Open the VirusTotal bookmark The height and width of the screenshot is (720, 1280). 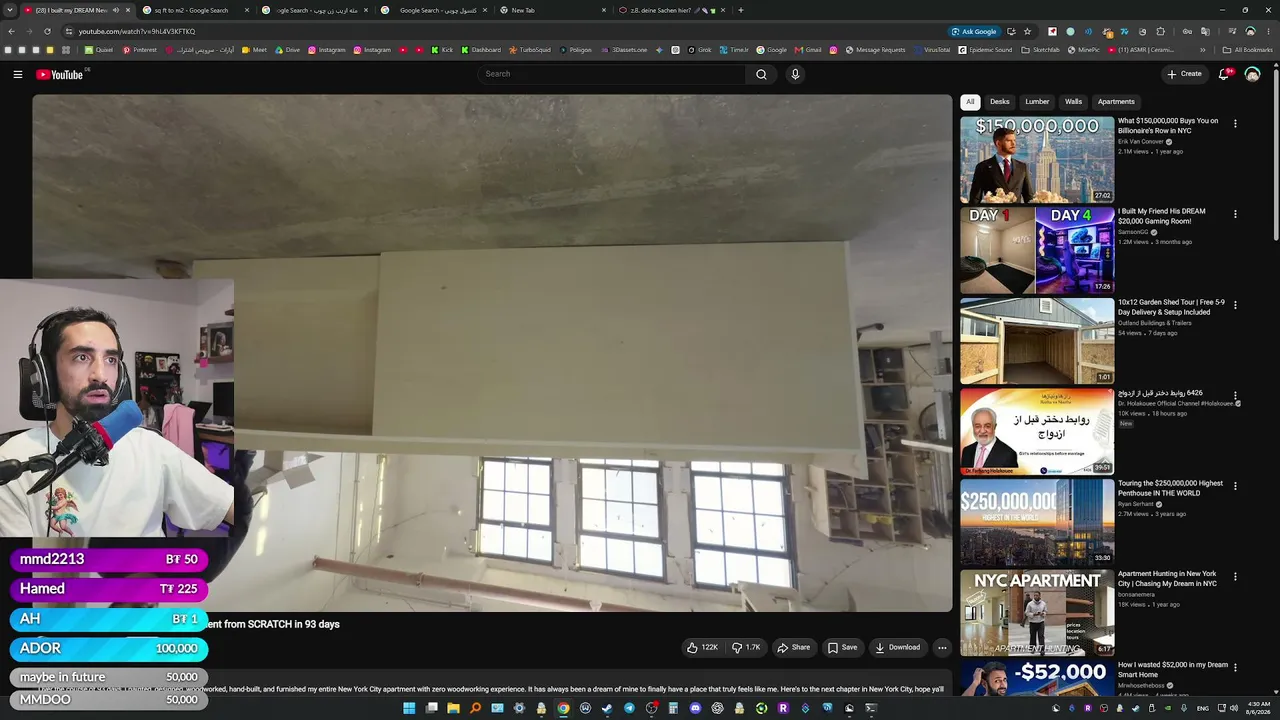[932, 50]
